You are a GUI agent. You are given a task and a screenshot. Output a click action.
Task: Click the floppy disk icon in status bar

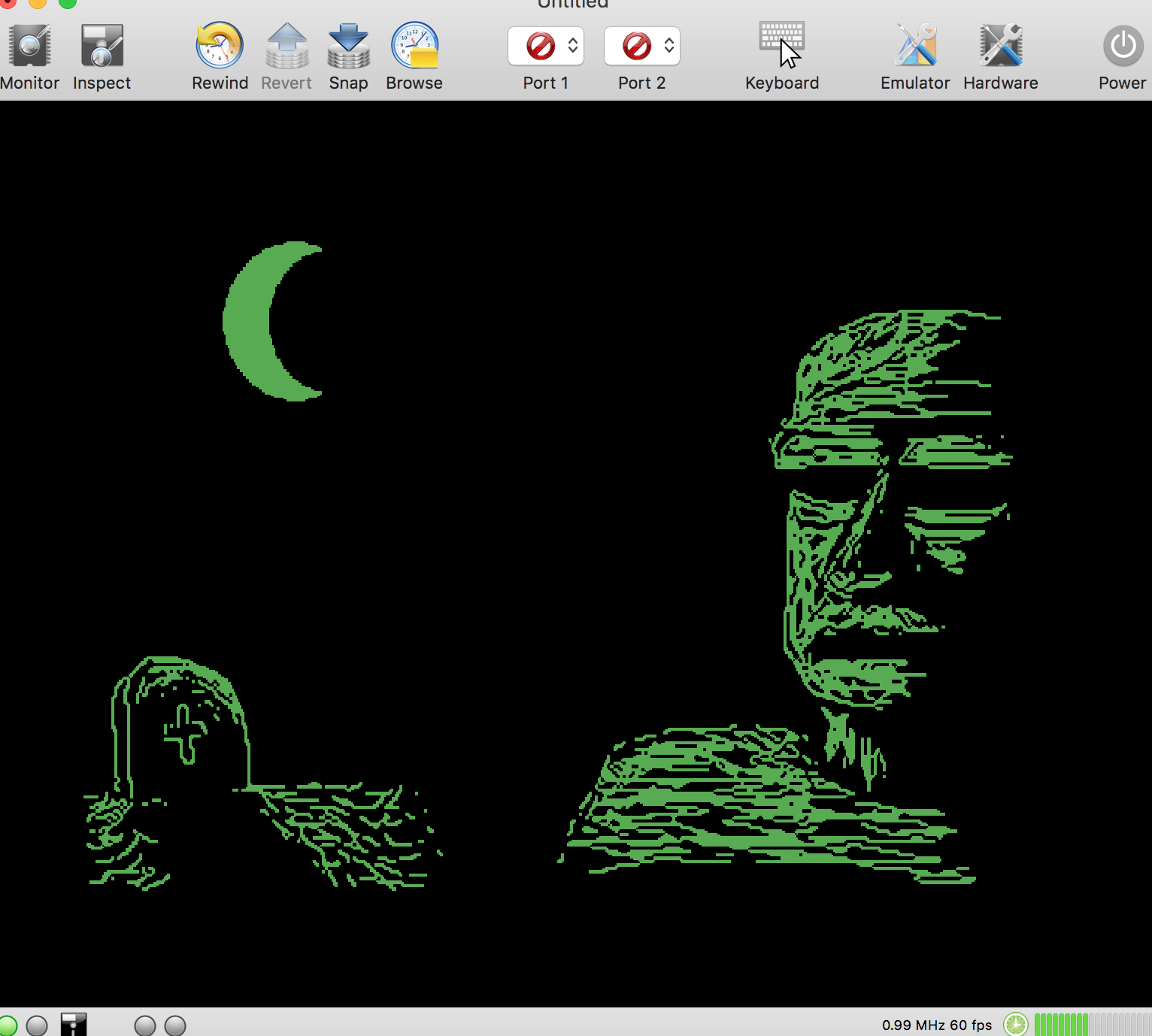click(x=74, y=1025)
